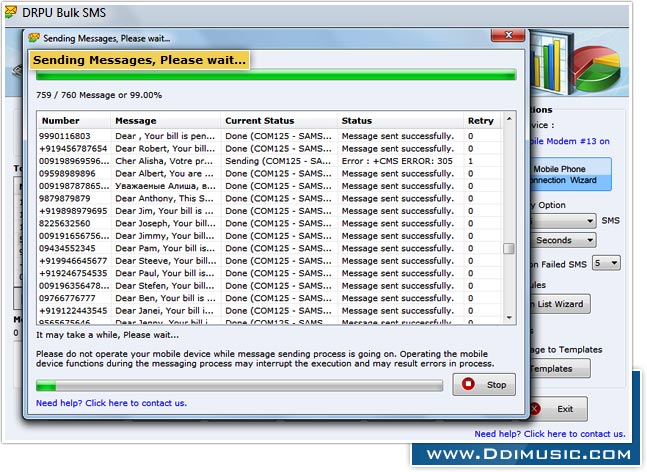Click the 'Sending (COM125 - SA...' current status cell

278,161
